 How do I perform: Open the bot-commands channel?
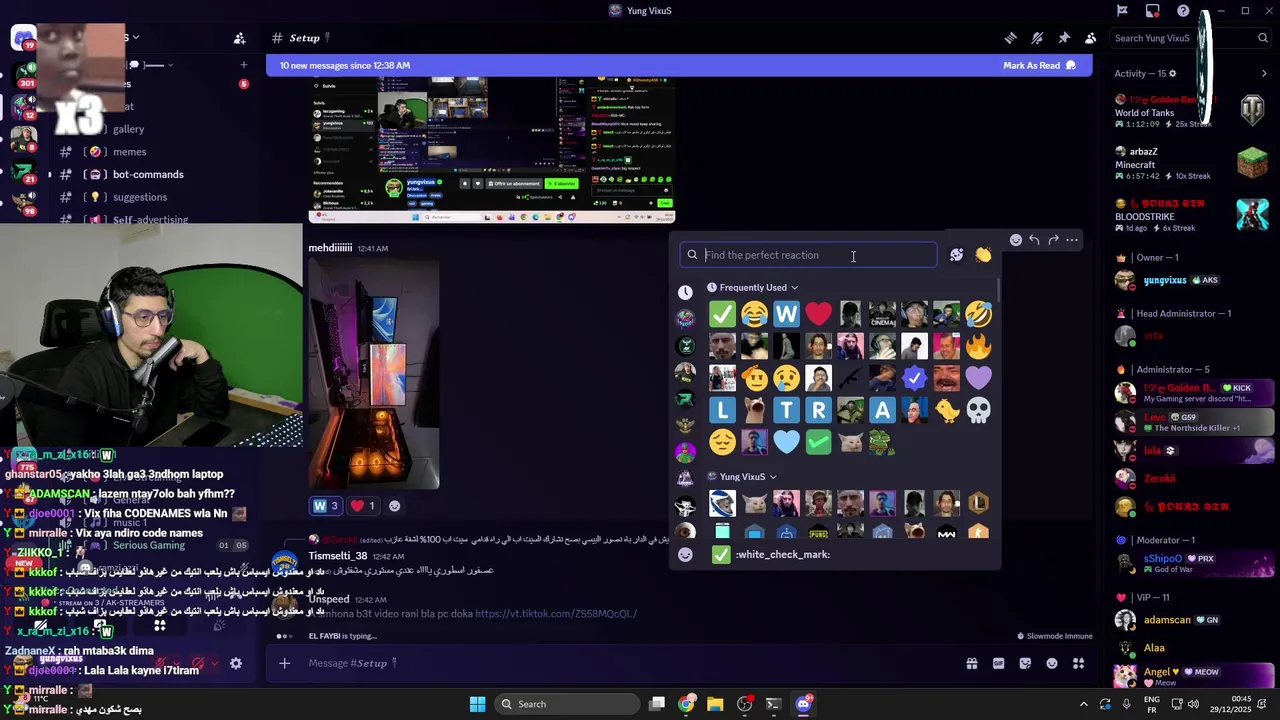click(x=148, y=174)
